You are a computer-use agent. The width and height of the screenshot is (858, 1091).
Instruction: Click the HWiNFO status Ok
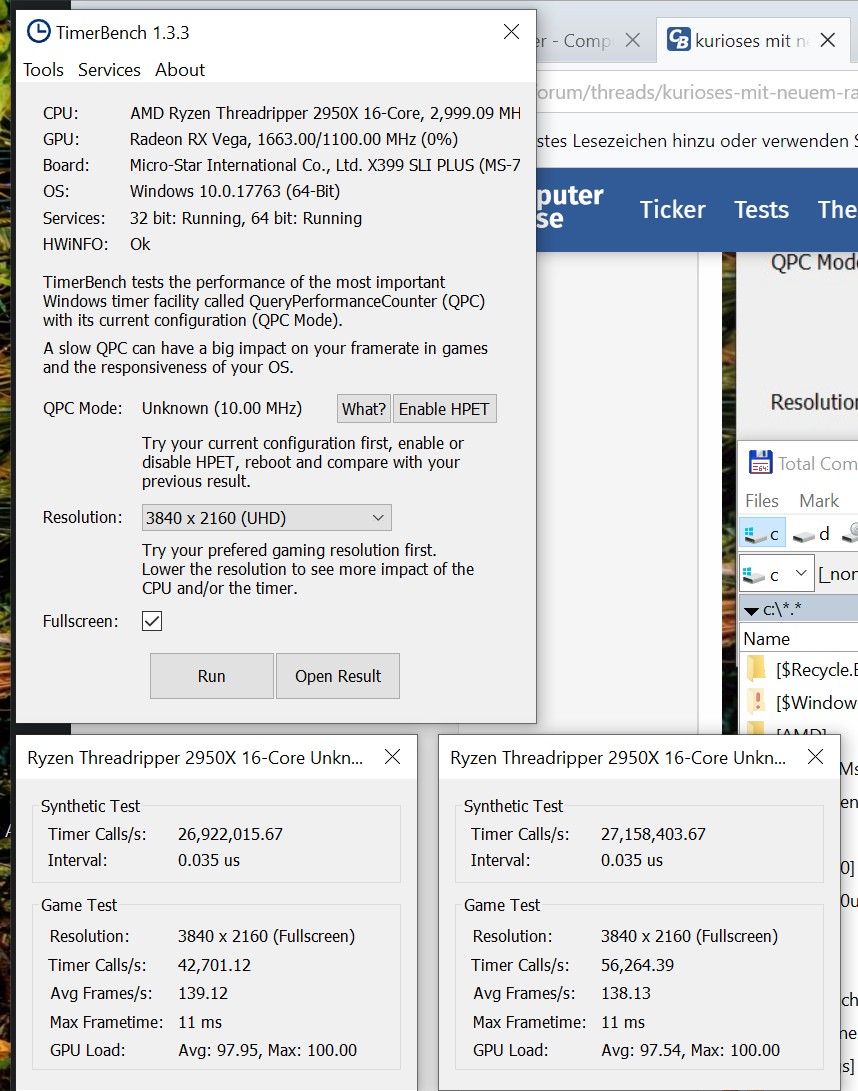[140, 244]
